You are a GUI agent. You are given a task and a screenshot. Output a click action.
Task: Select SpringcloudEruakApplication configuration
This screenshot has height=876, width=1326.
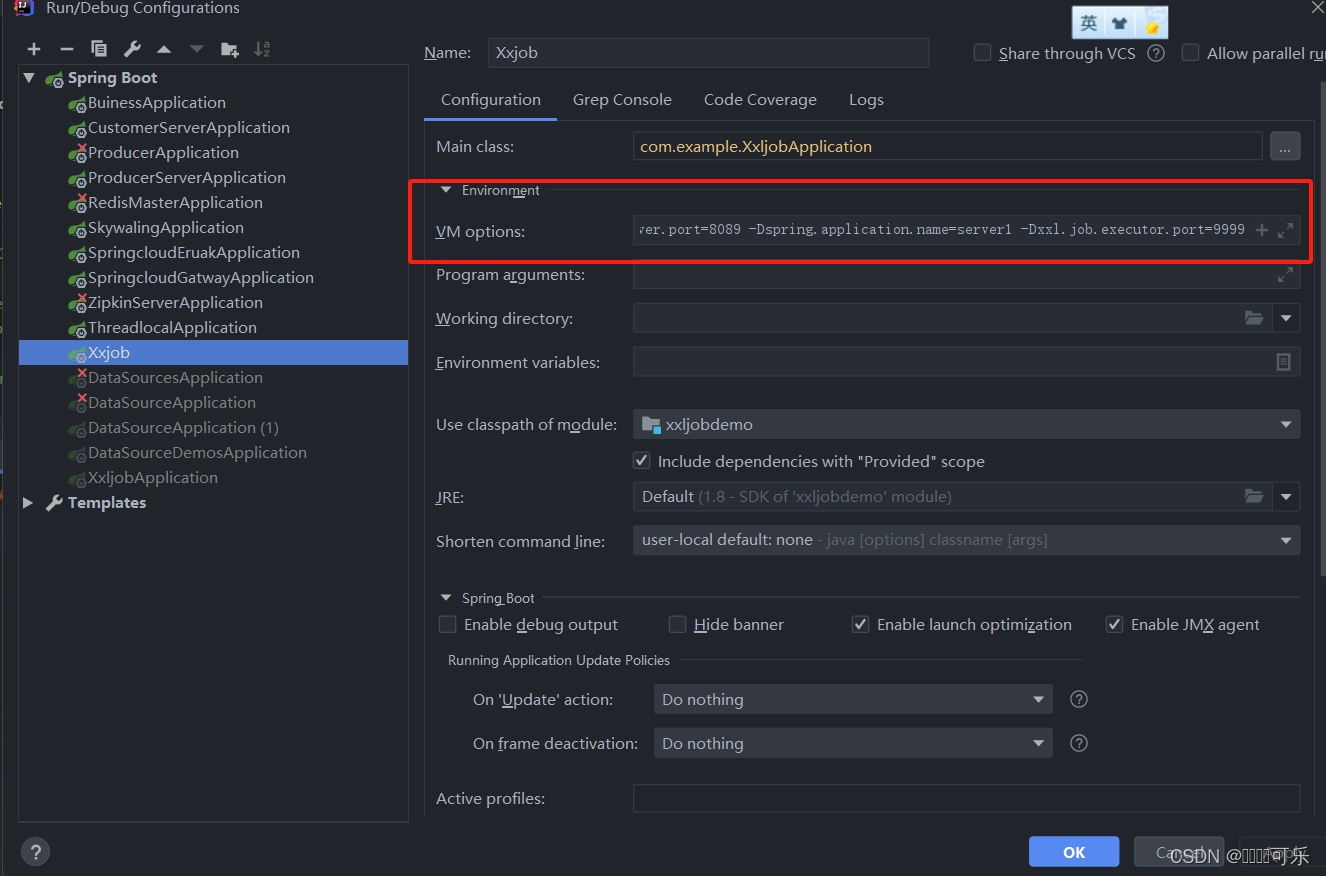pyautogui.click(x=194, y=252)
